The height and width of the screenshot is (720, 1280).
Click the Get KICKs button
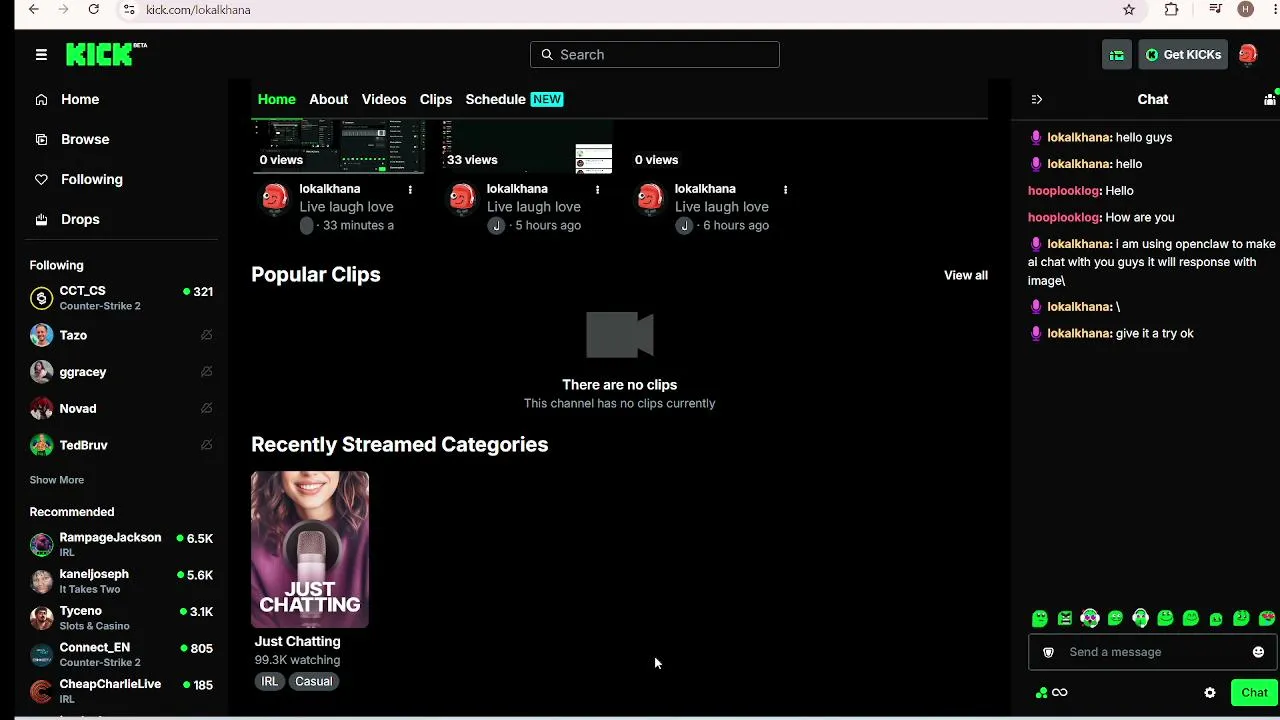1183,55
